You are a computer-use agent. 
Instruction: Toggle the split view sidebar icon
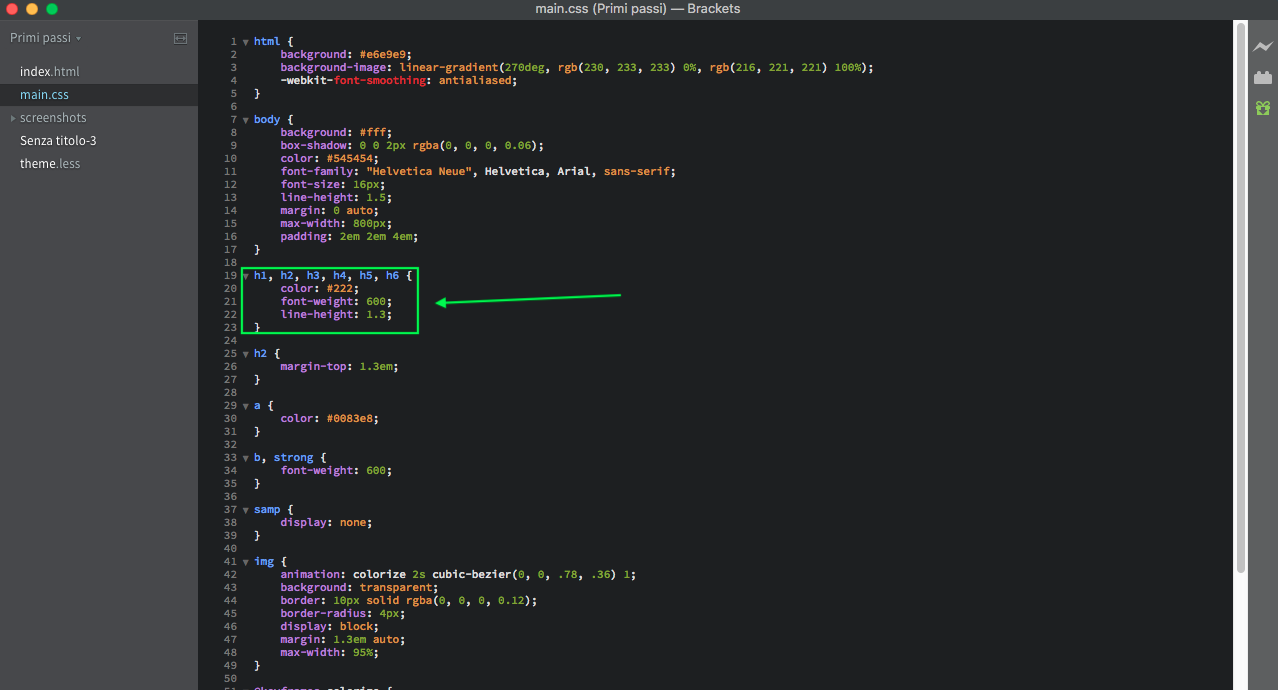180,38
